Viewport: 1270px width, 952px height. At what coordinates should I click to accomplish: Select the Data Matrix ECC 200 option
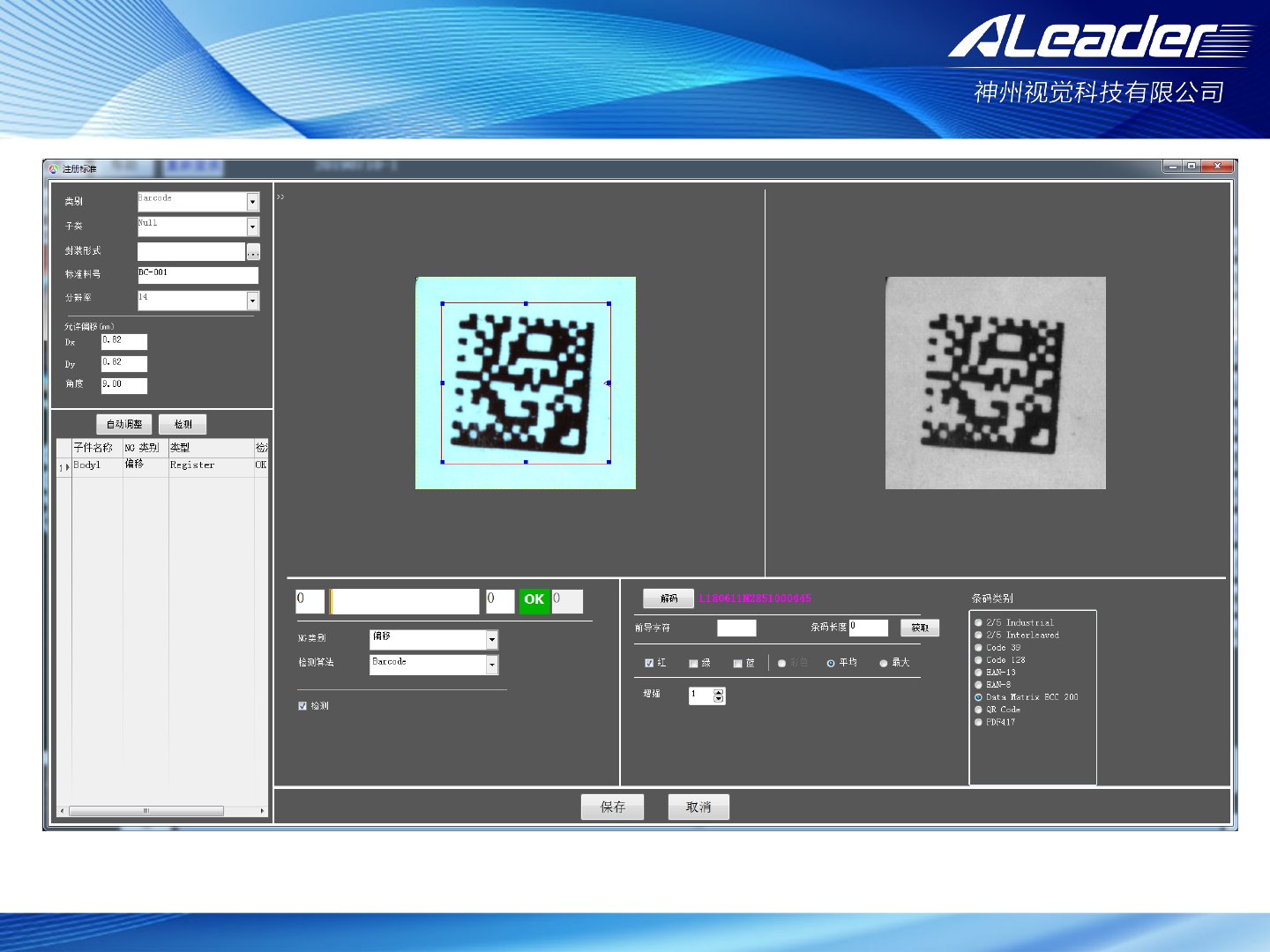click(x=978, y=697)
